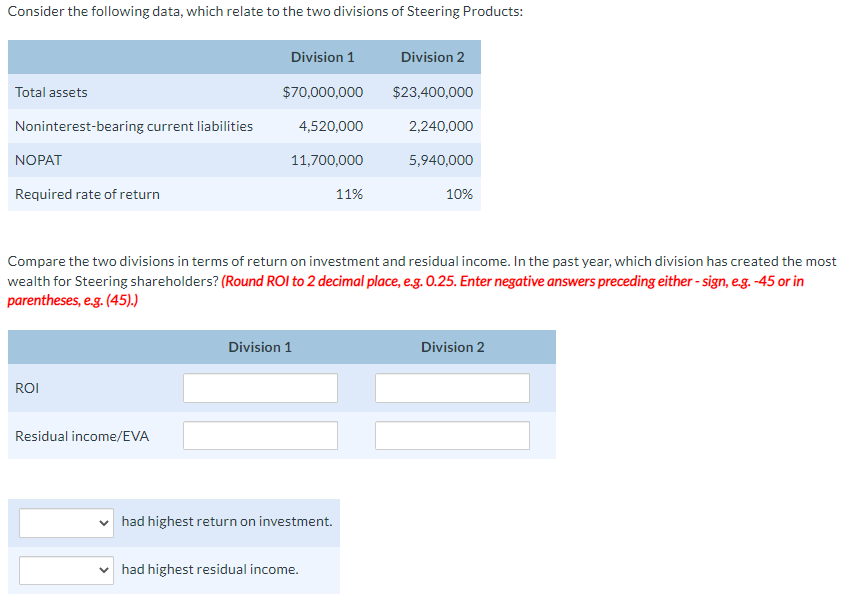Screen dimensions: 847x602
Task: Click the 10% required rate value
Action: [x=459, y=194]
